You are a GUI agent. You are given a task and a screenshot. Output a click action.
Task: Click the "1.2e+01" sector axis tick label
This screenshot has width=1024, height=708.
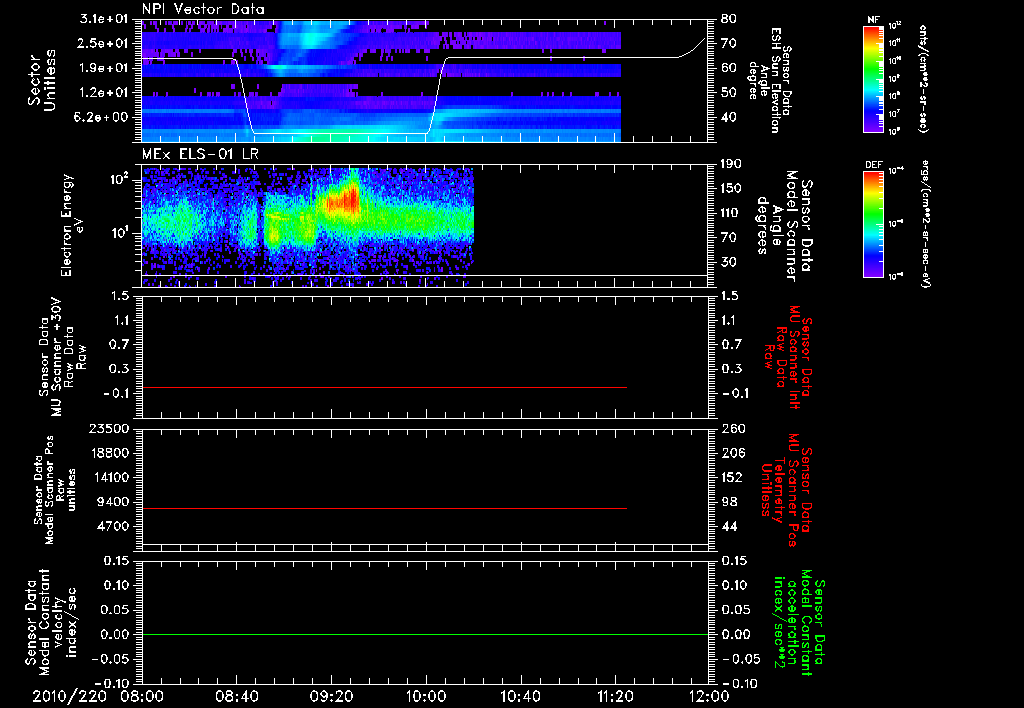click(103, 93)
